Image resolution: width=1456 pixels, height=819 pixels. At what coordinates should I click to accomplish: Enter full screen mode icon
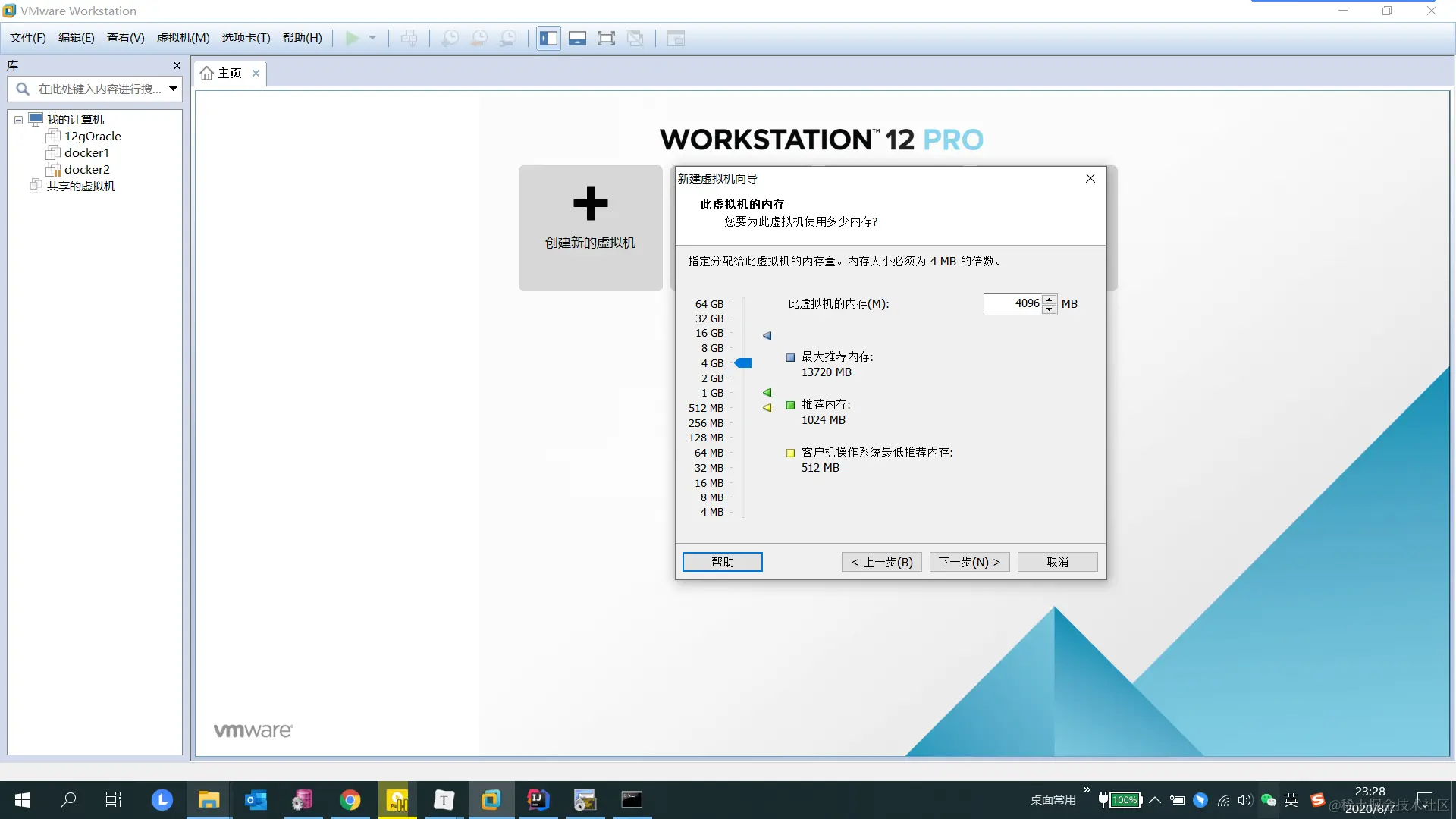pyautogui.click(x=606, y=38)
